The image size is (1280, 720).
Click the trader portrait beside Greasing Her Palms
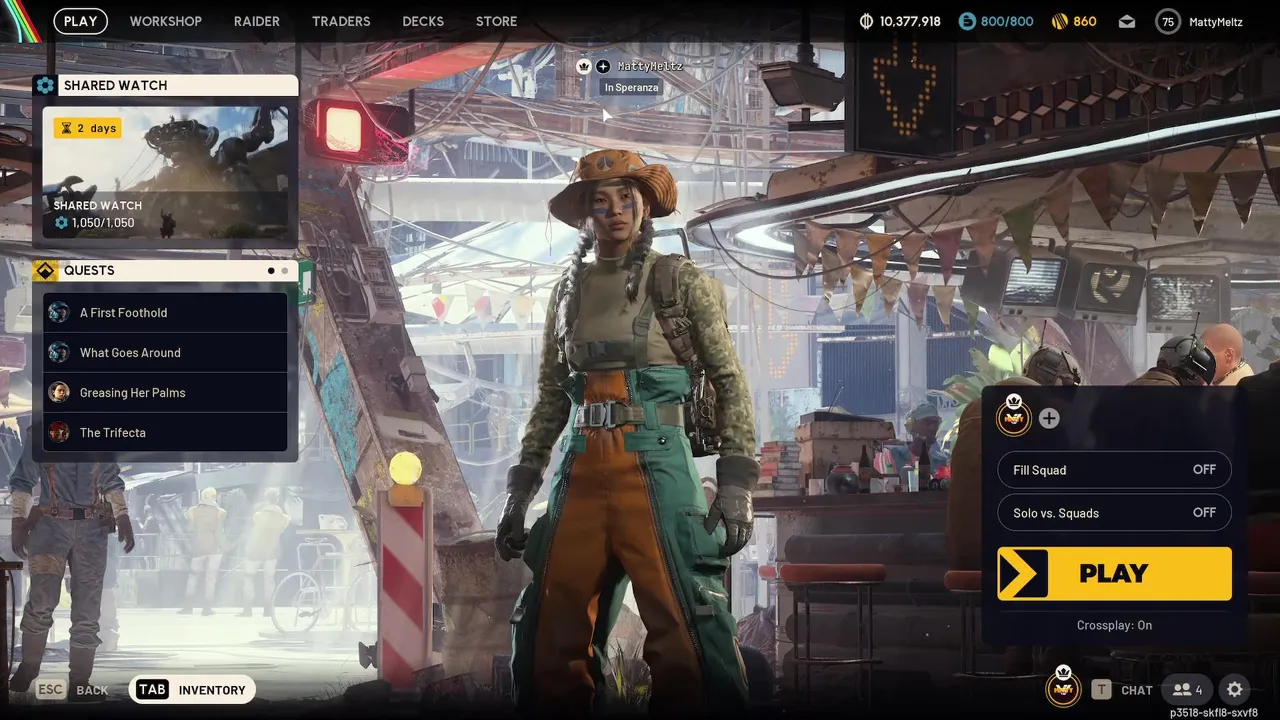pos(59,392)
